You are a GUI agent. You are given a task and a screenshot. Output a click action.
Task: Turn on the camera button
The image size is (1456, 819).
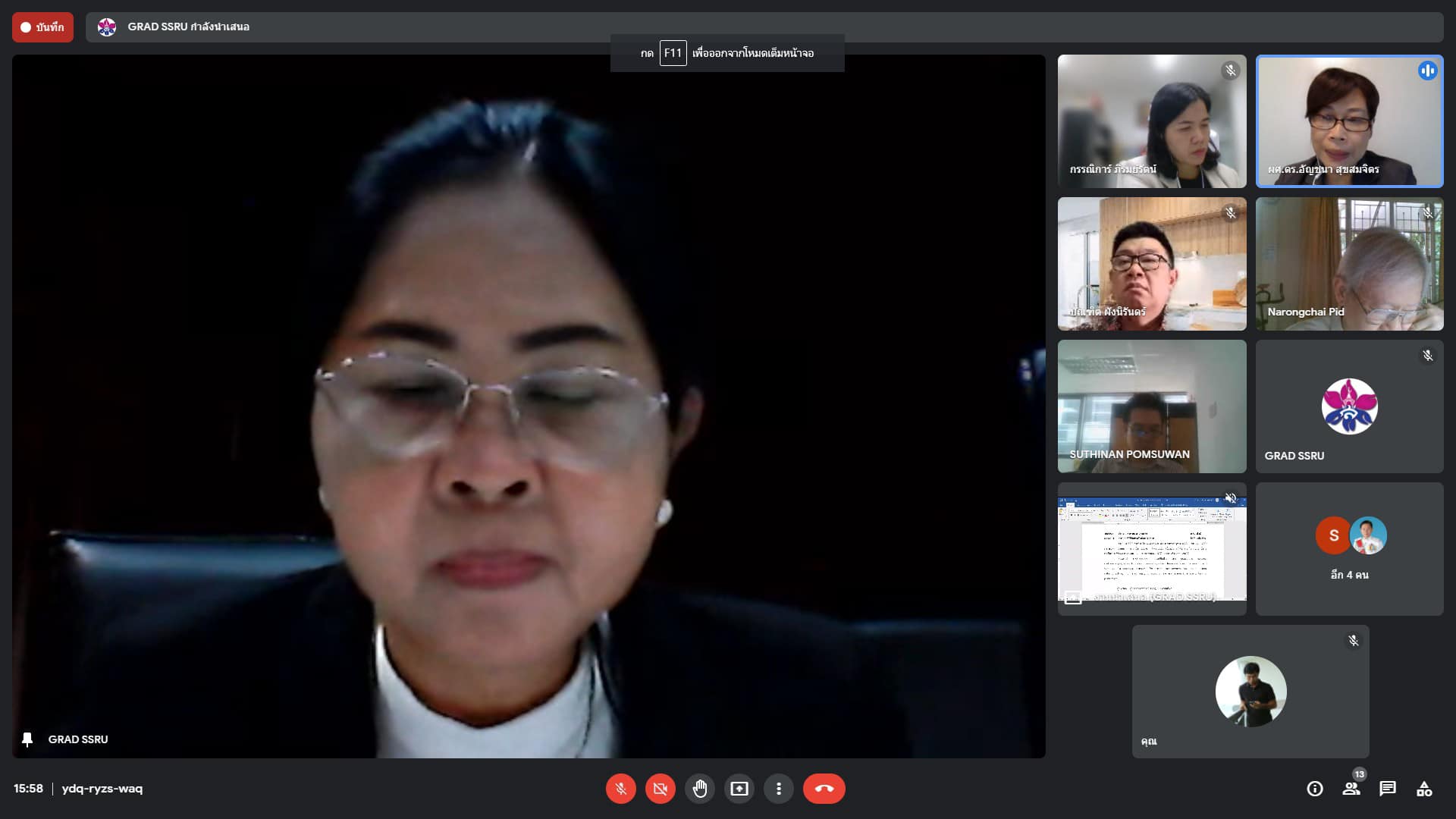pyautogui.click(x=660, y=789)
